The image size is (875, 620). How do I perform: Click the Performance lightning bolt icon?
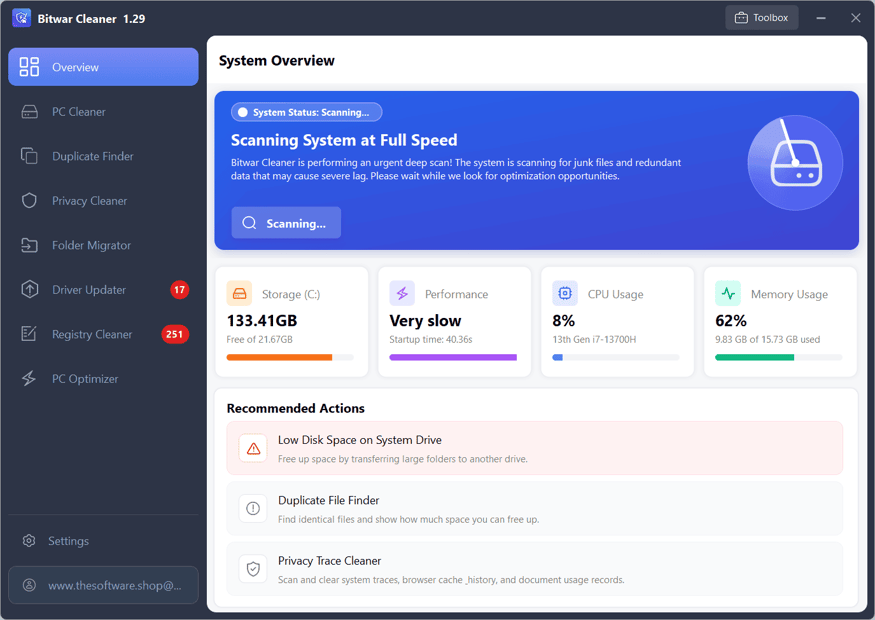click(402, 294)
